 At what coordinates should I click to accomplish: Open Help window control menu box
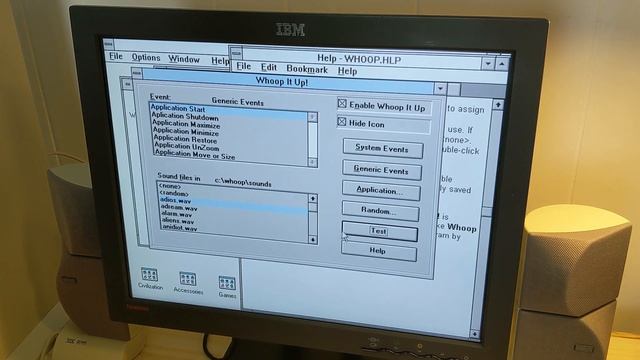click(x=236, y=53)
